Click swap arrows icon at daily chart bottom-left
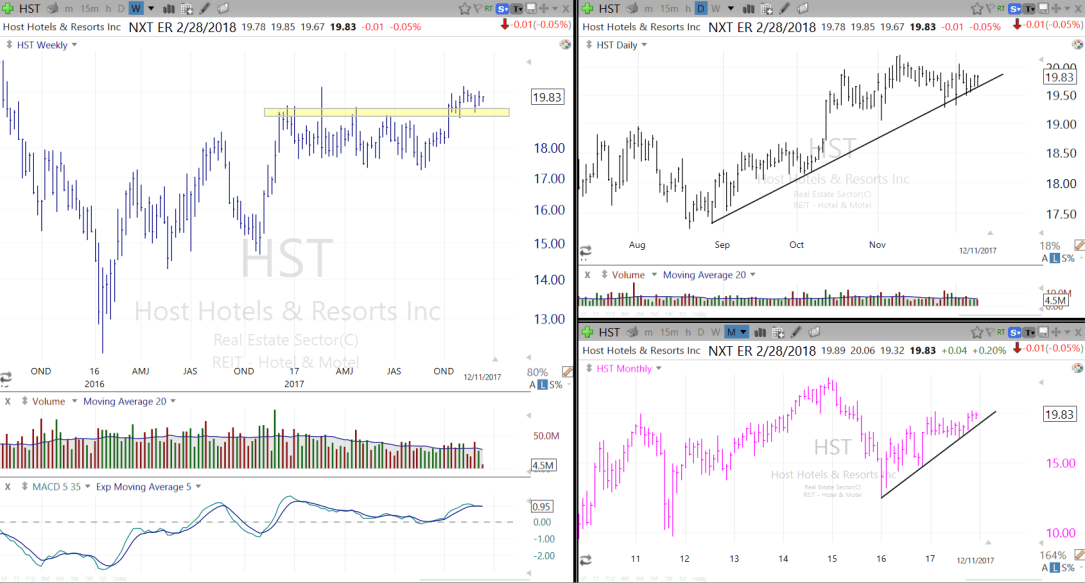The image size is (1085, 583). (585, 251)
